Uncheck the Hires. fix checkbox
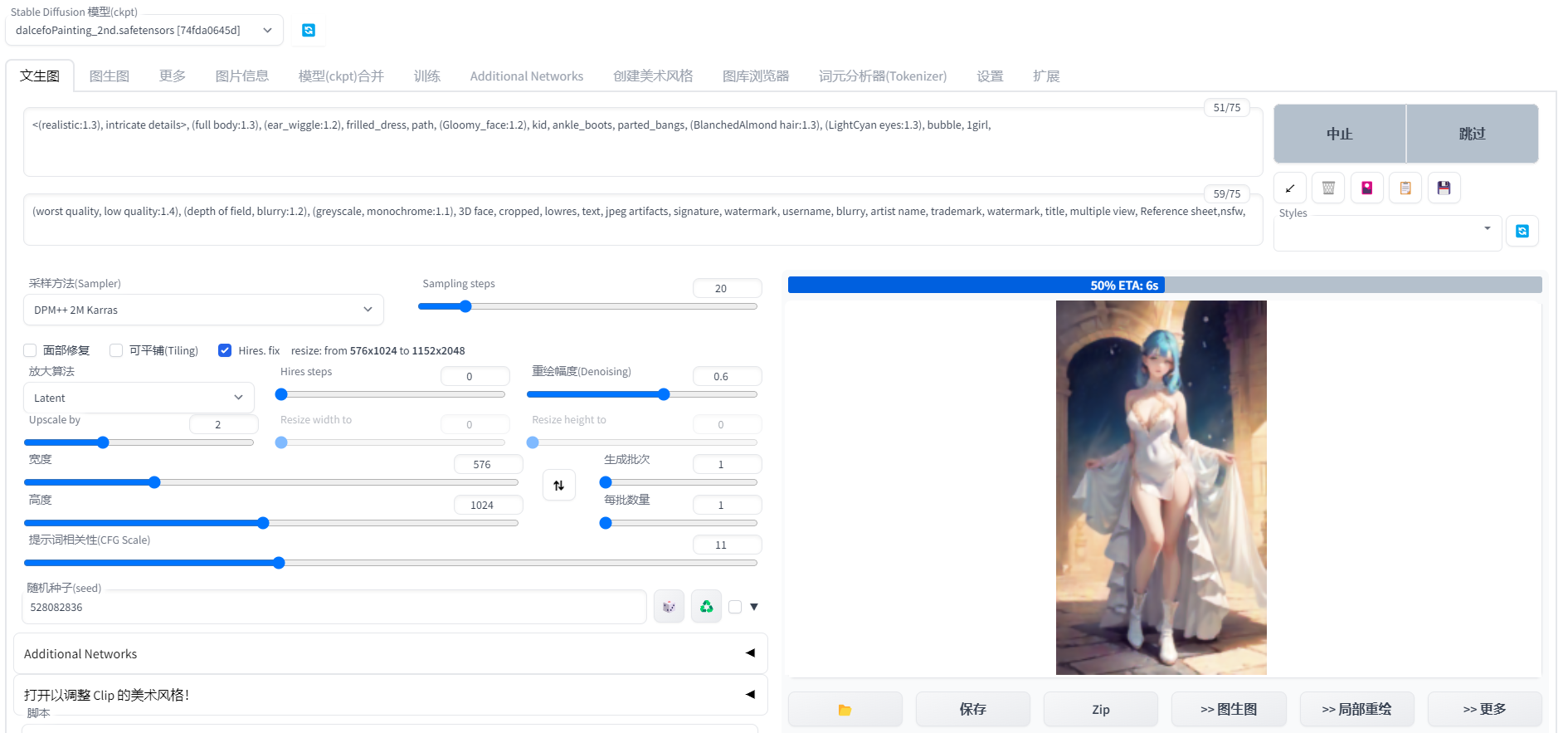 point(225,350)
